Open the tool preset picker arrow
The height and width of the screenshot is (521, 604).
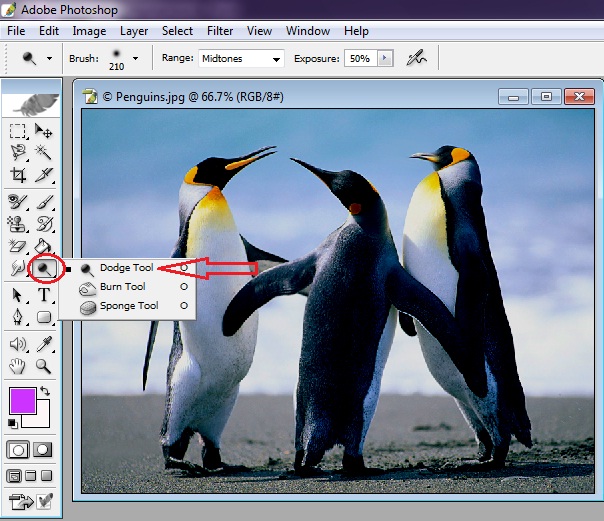click(49, 59)
